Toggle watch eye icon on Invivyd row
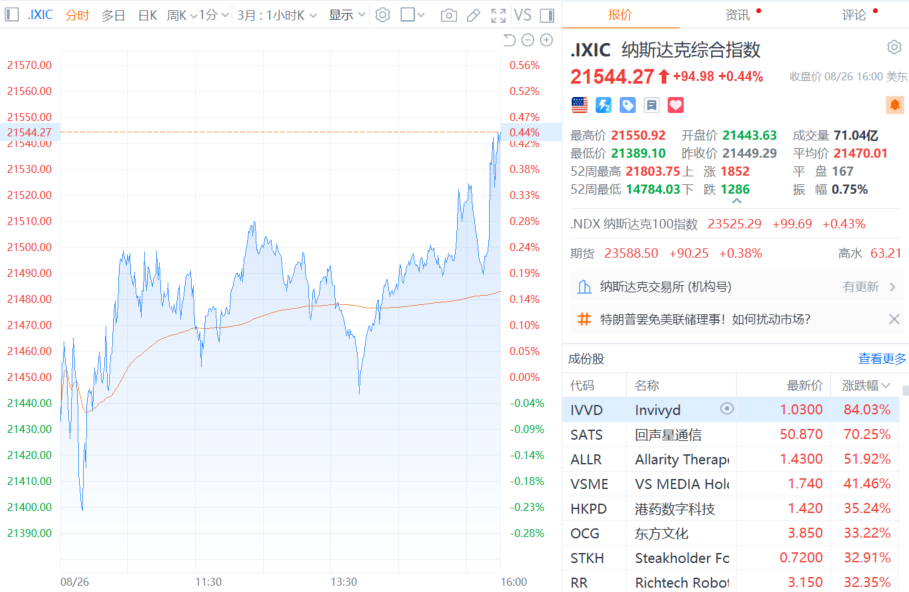Screen dimensions: 909x592 coord(726,409)
